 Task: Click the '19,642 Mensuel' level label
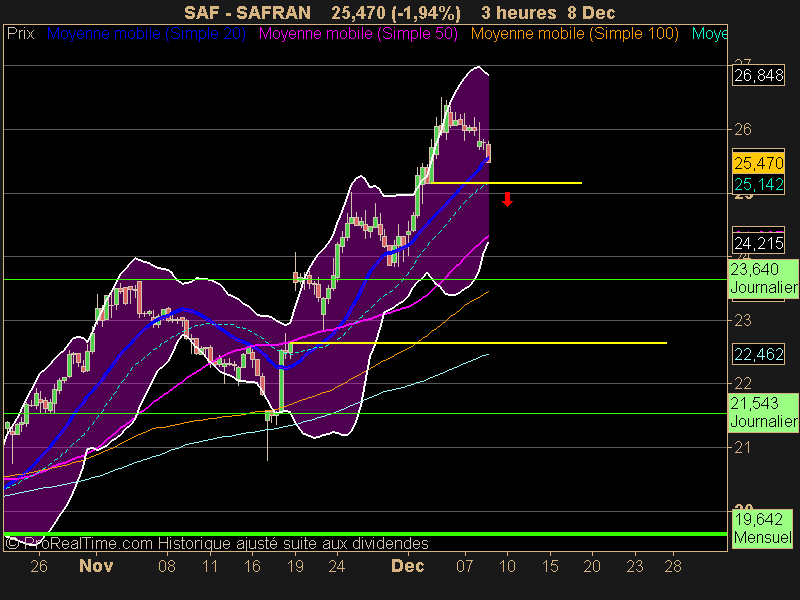[763, 528]
